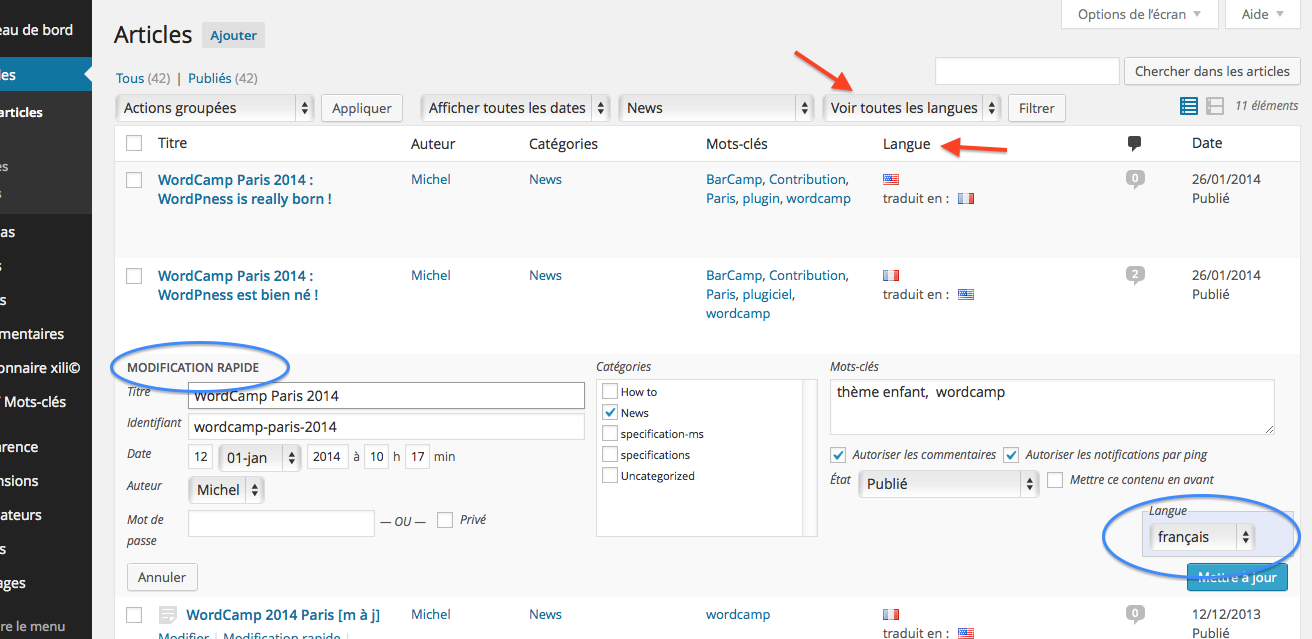Uncheck the News category checkbox
This screenshot has height=639, width=1312.
(610, 413)
